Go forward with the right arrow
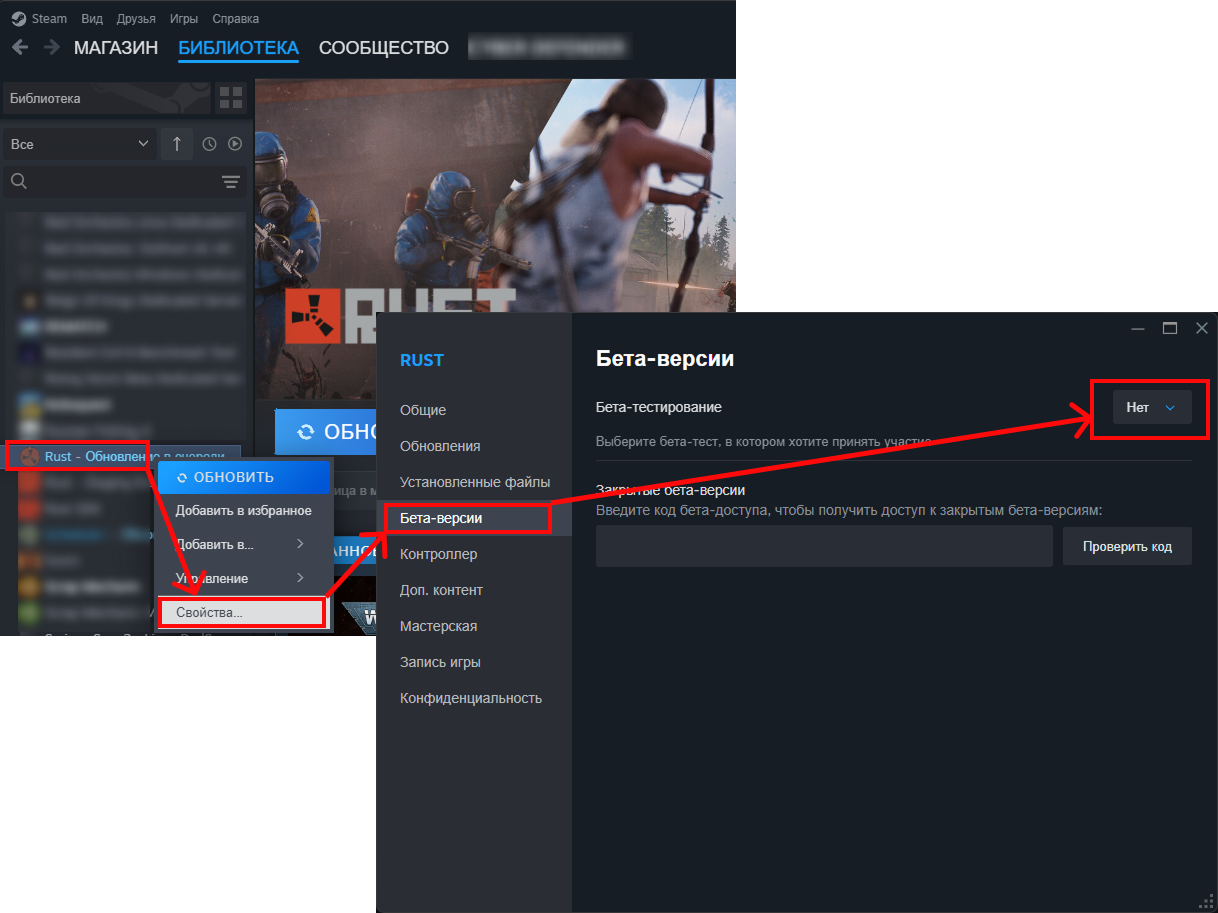 click(x=52, y=47)
